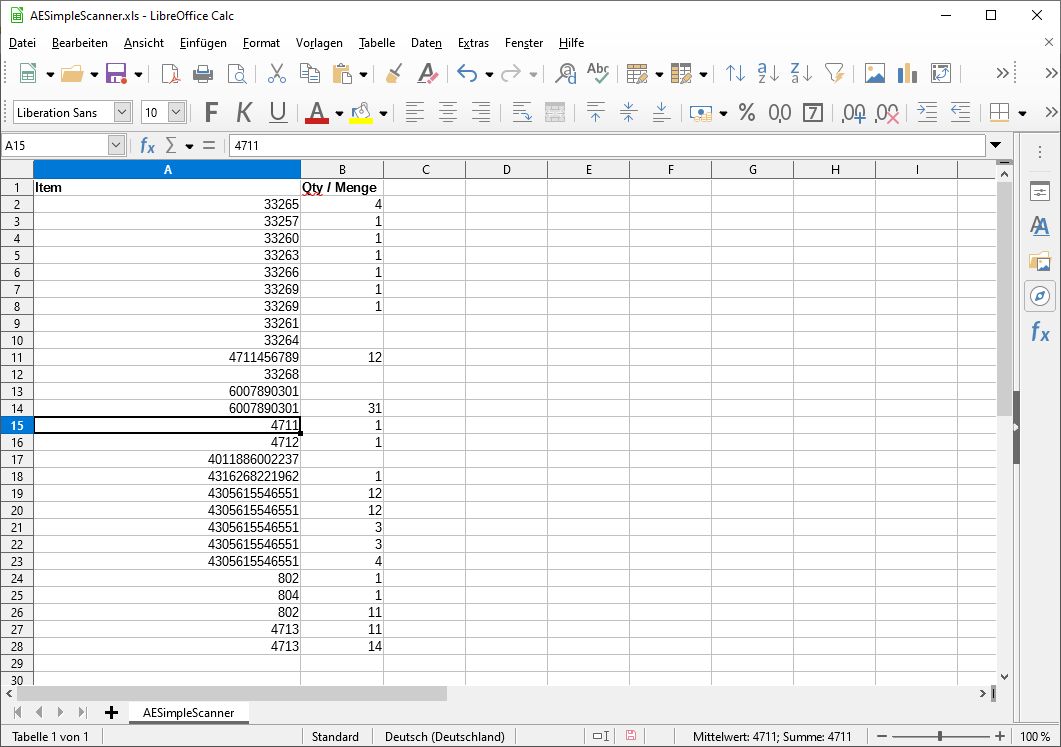The image size is (1061, 747).
Task: Open the Function Wizard in formula bar
Action: coord(147,145)
